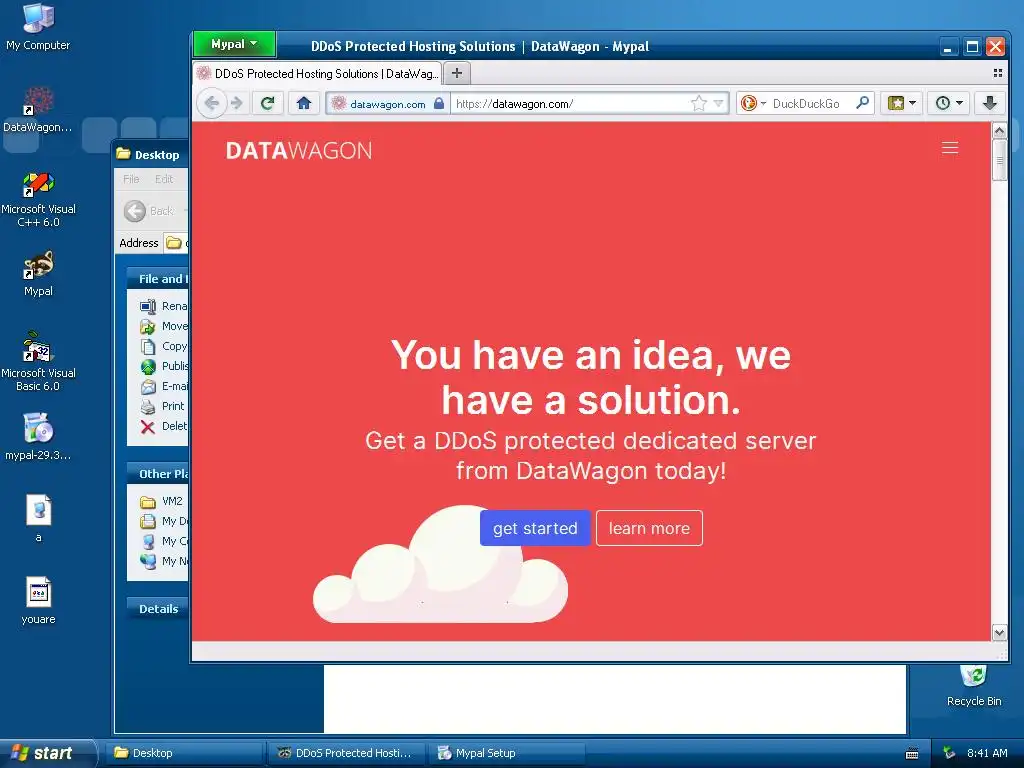Click E-mail task in Desktop window
This screenshot has width=1024, height=768.
(x=164, y=386)
